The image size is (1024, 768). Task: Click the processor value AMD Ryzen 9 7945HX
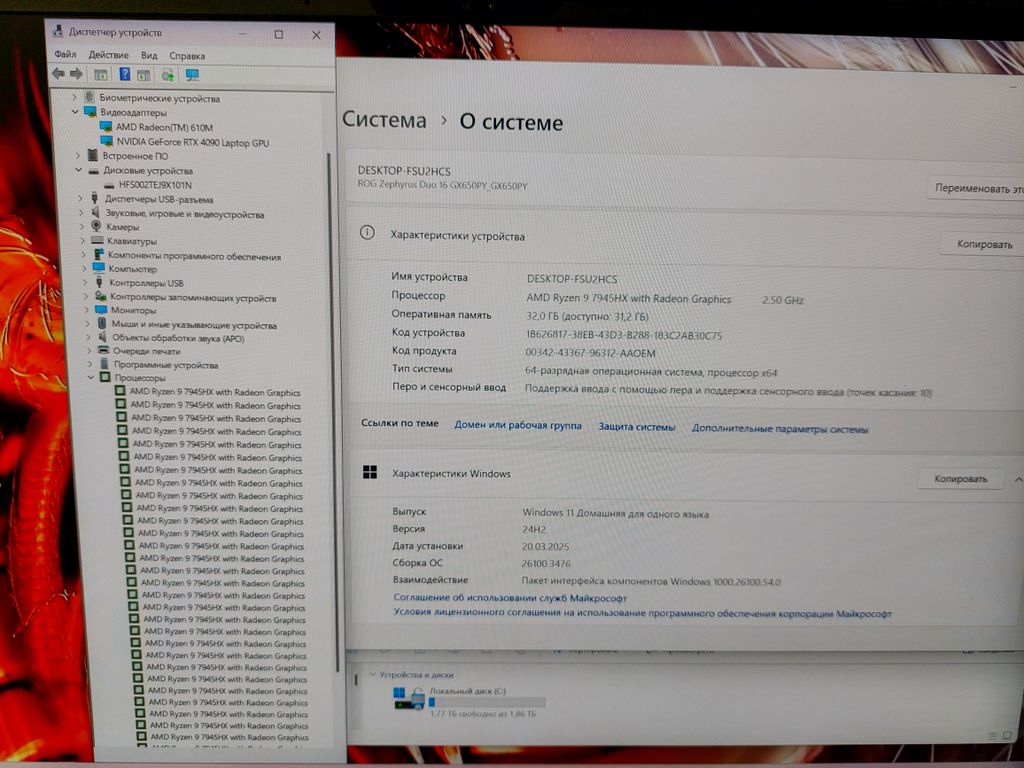[628, 298]
